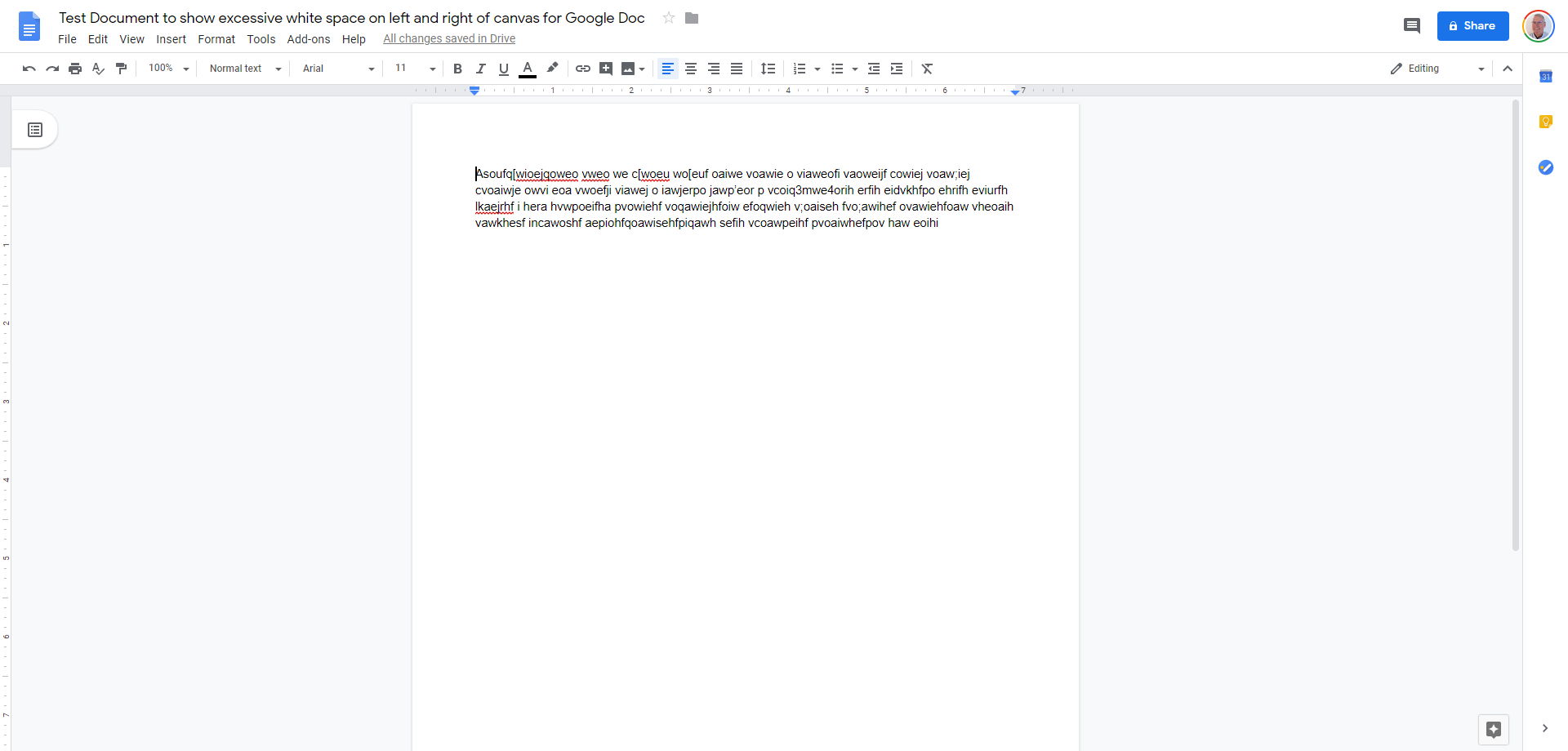Open Google Keep from the side panel
Screen dimensions: 1568x751
1546,122
